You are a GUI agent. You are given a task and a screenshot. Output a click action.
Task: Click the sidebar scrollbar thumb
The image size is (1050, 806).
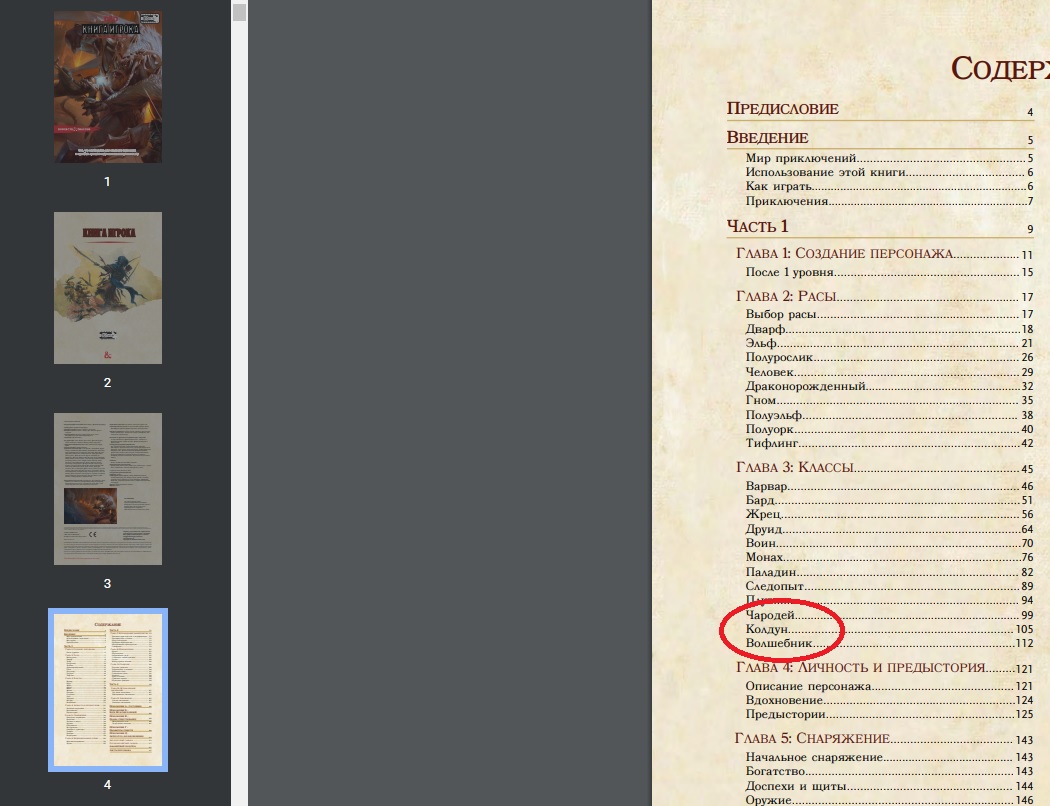pyautogui.click(x=239, y=11)
